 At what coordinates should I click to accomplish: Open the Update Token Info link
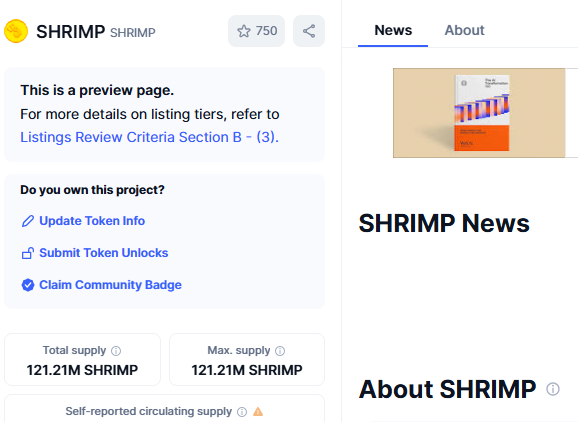coord(92,221)
